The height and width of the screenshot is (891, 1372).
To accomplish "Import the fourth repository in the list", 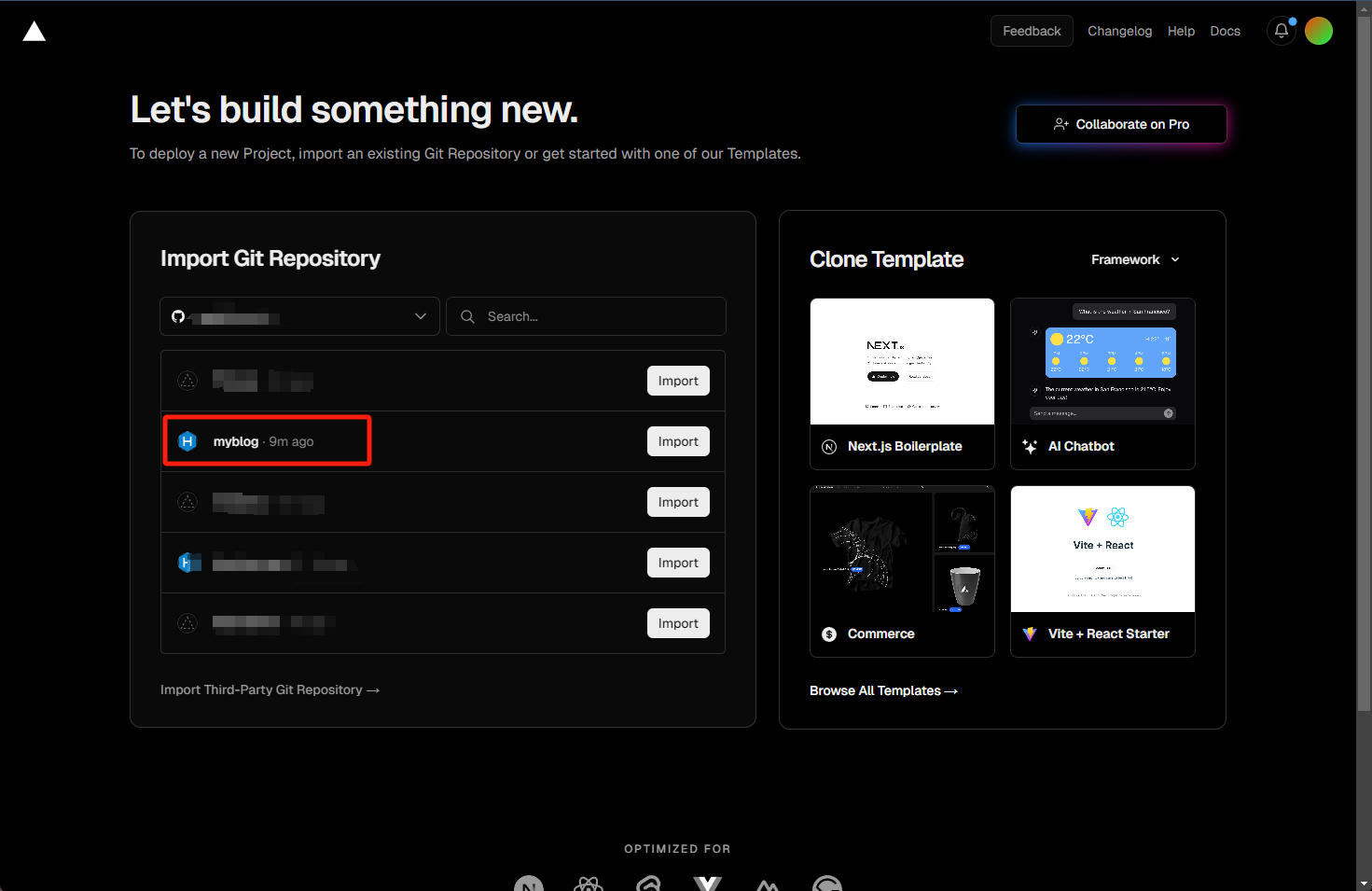I will tap(678, 563).
